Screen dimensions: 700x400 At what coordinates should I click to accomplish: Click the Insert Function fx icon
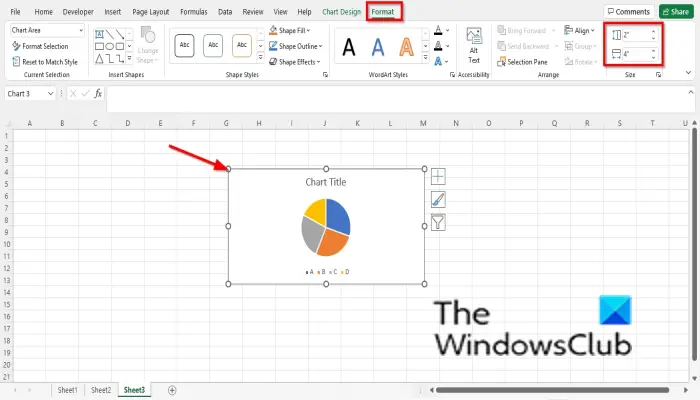(98, 93)
